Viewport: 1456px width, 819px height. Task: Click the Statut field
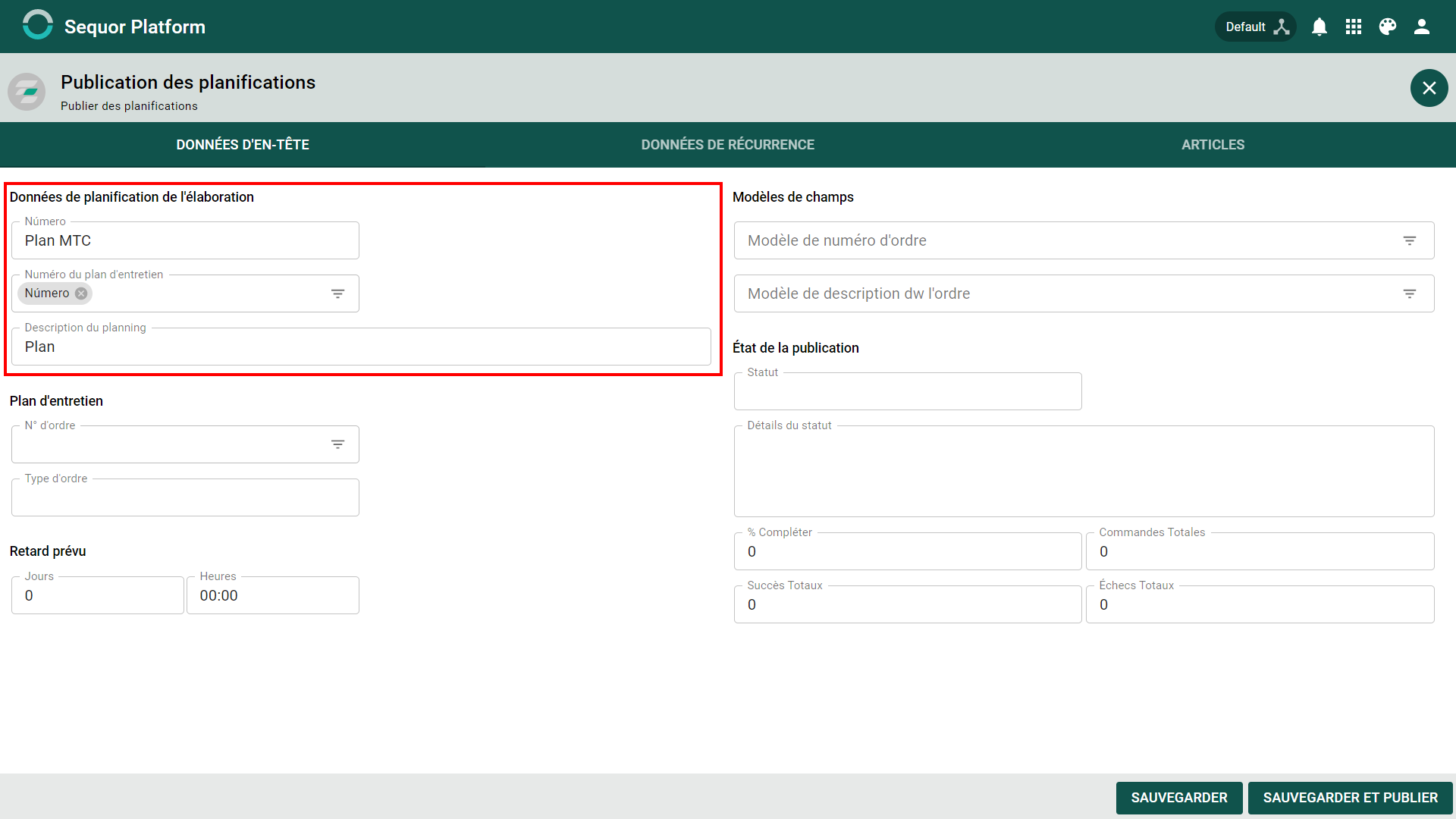908,391
